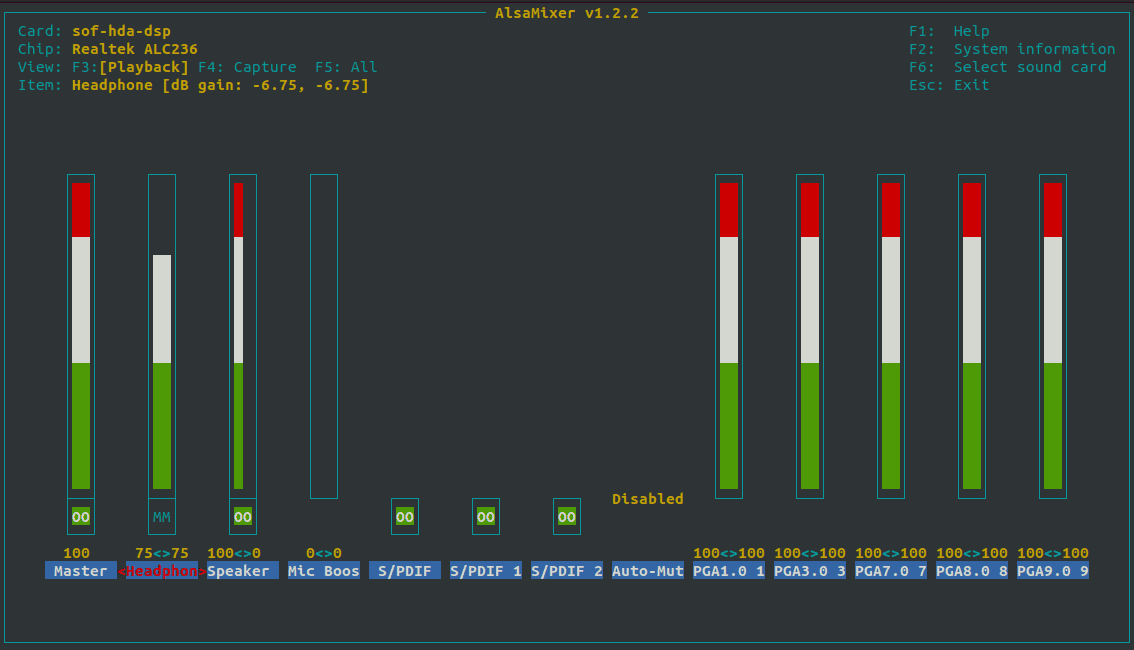Toggle the S/PDIF mute box
This screenshot has width=1134, height=650.
[x=405, y=517]
